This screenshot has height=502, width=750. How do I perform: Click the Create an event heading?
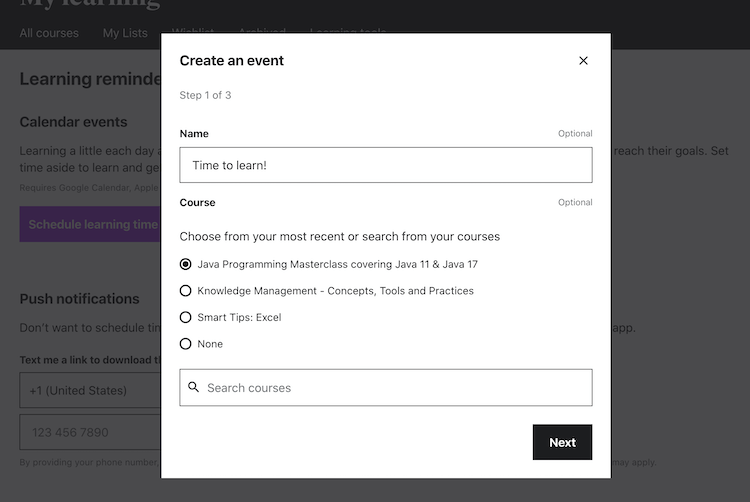tap(232, 61)
